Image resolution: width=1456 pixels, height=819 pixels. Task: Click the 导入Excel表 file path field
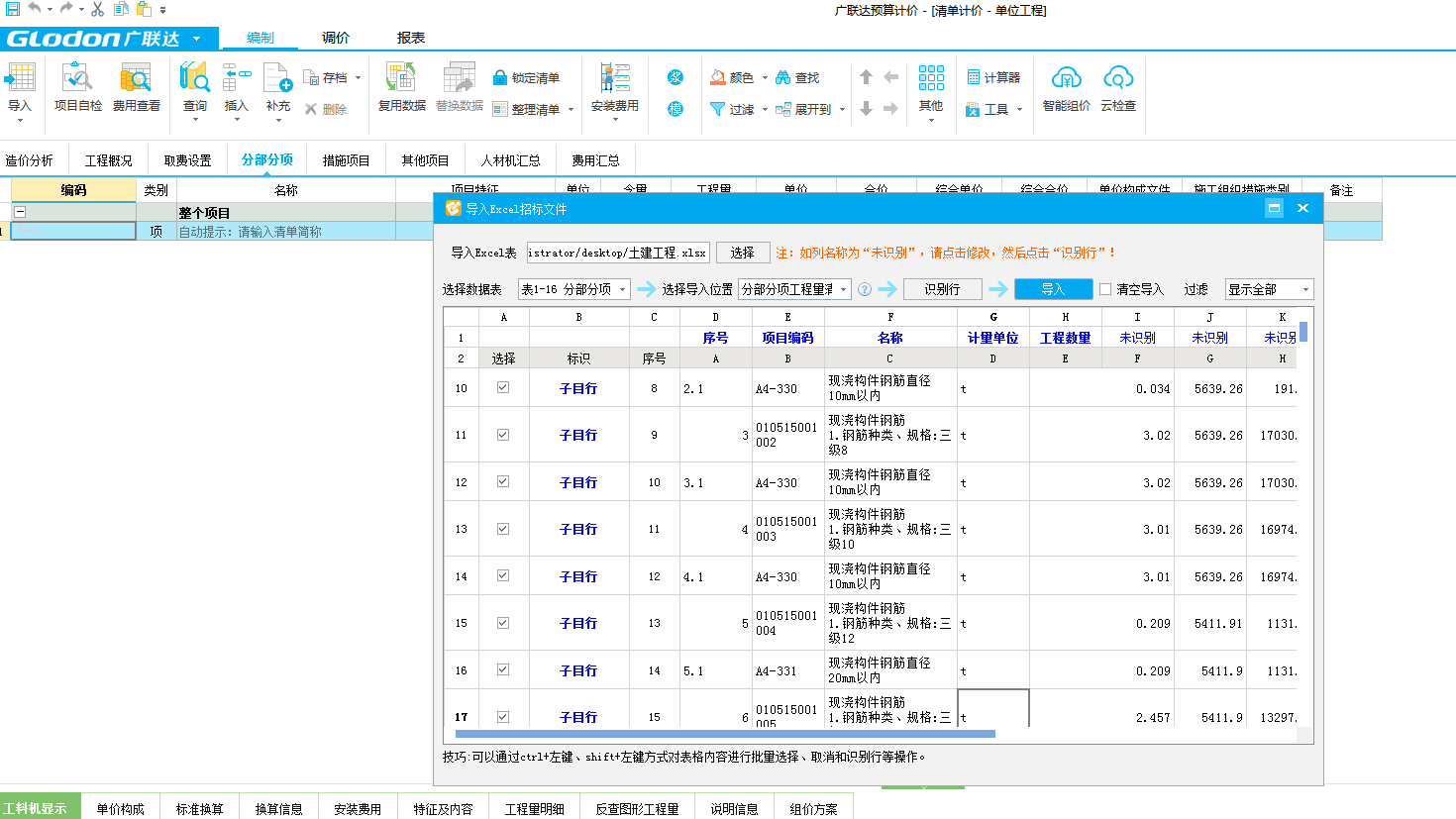coord(618,253)
